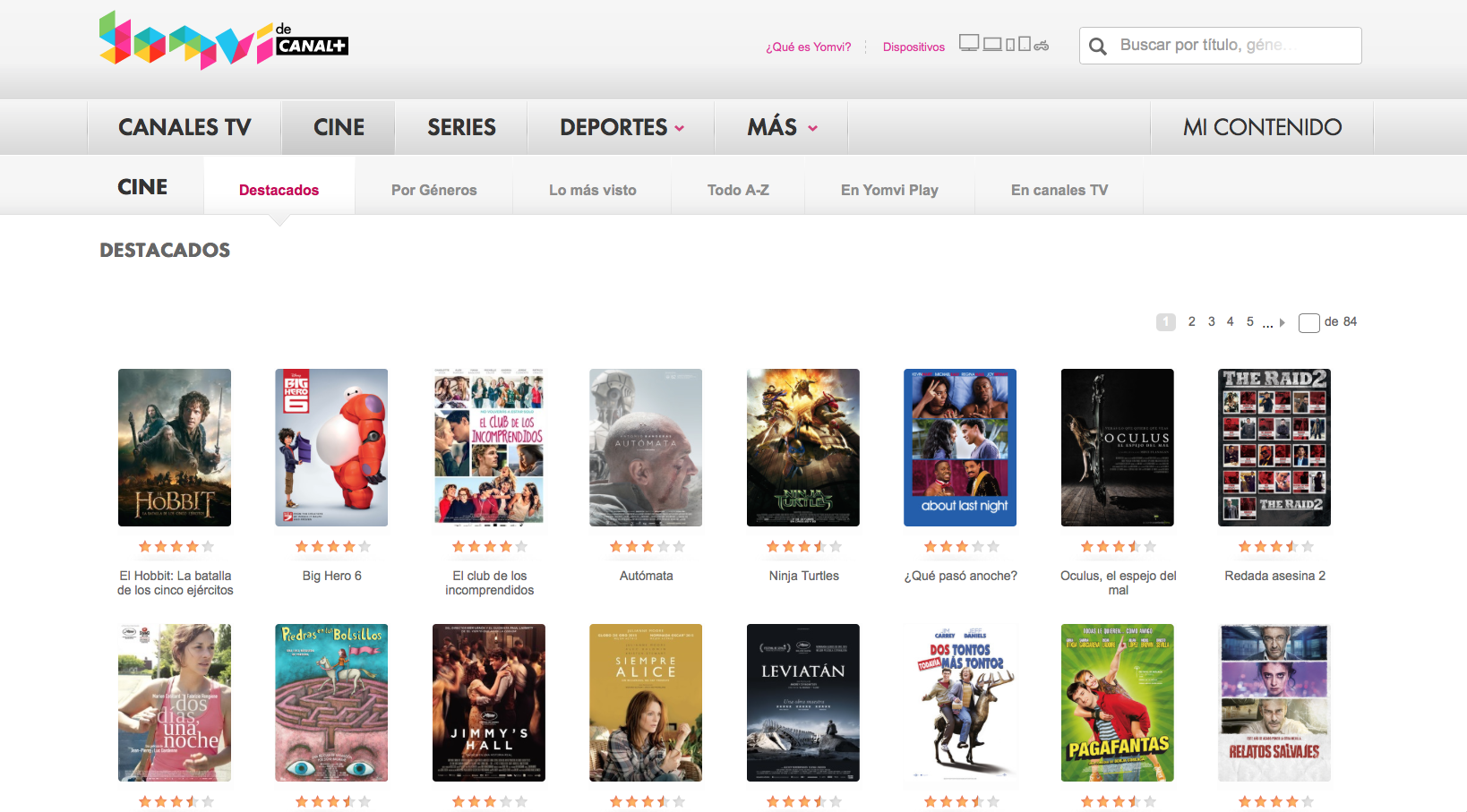The height and width of the screenshot is (812, 1467).
Task: Open the ¿Qué es Yomvi? link
Action: tap(809, 47)
